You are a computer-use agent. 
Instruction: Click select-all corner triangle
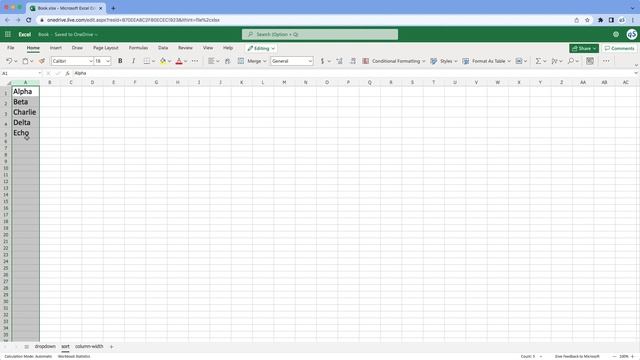pyautogui.click(x=9, y=82)
